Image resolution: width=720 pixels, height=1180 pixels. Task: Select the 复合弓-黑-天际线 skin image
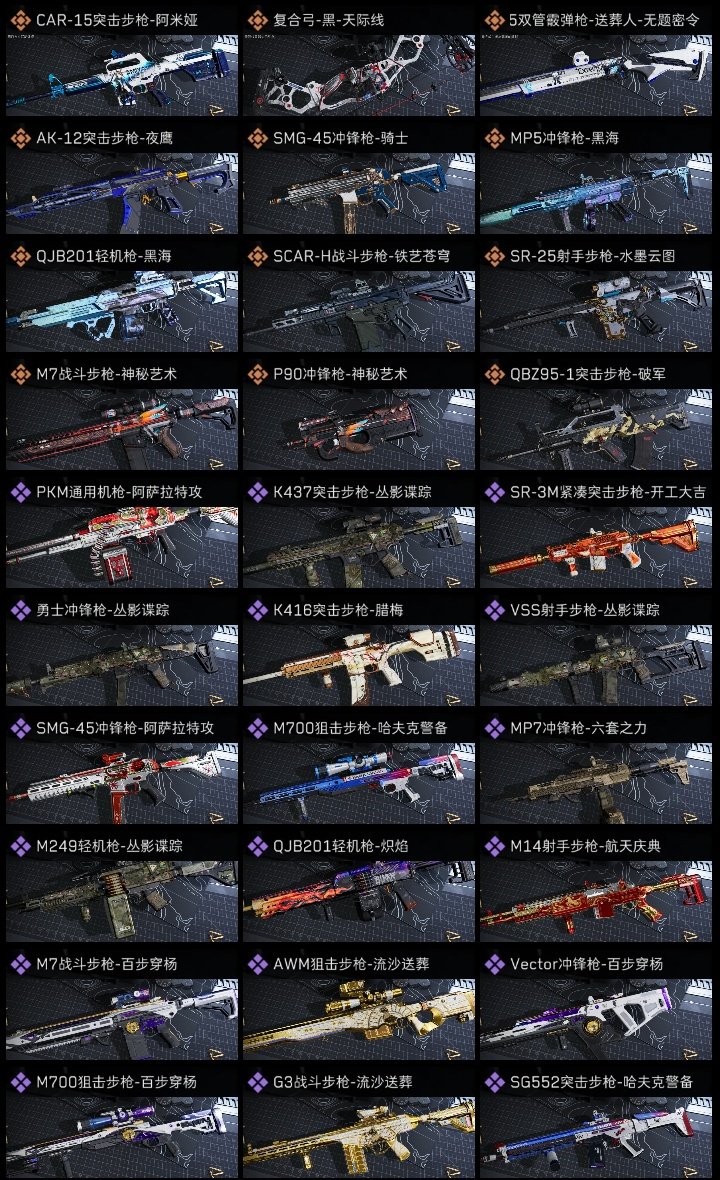point(359,75)
